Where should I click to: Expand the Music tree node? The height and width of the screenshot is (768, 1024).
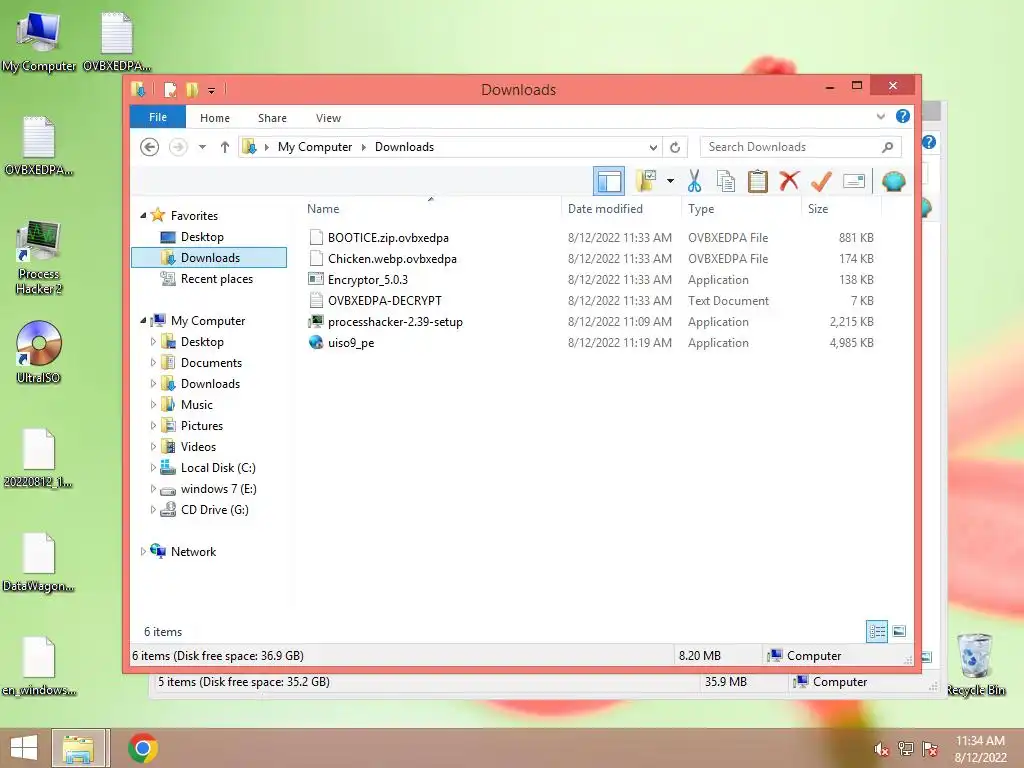153,404
